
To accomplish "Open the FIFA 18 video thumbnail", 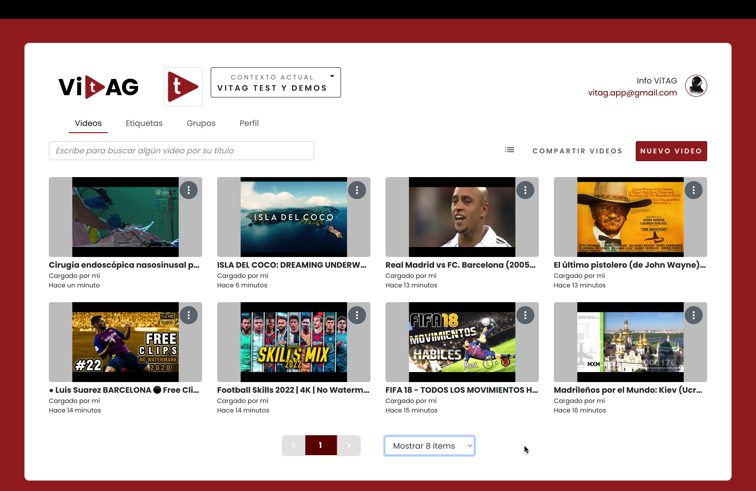I will coord(462,342).
